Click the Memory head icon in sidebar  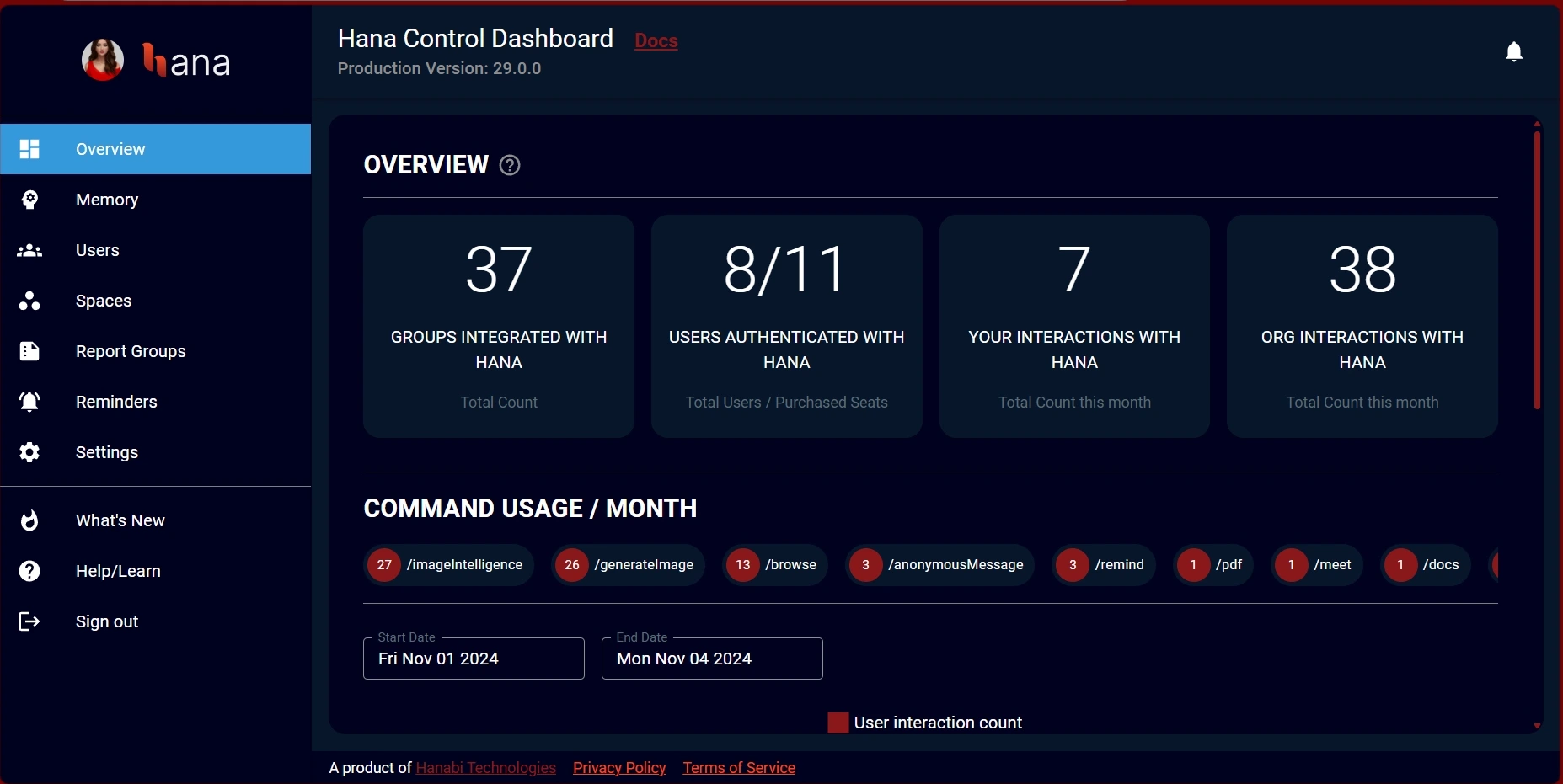tap(29, 200)
